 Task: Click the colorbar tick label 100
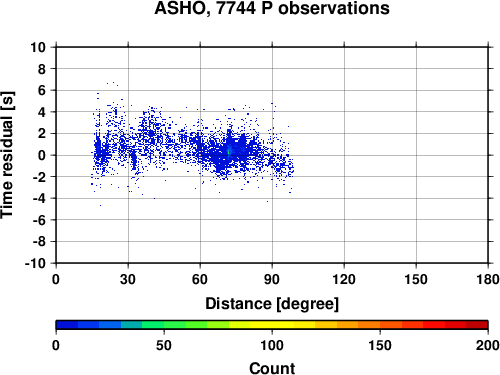coord(272,345)
